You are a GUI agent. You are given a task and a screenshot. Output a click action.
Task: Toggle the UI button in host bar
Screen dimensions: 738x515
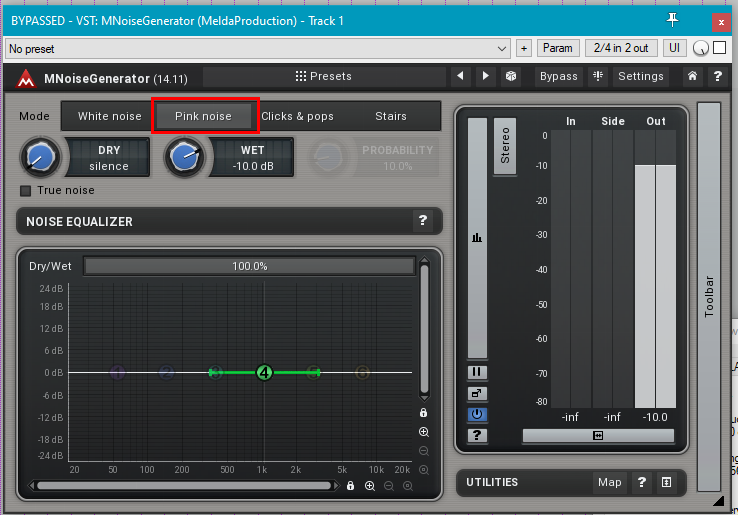click(x=674, y=48)
